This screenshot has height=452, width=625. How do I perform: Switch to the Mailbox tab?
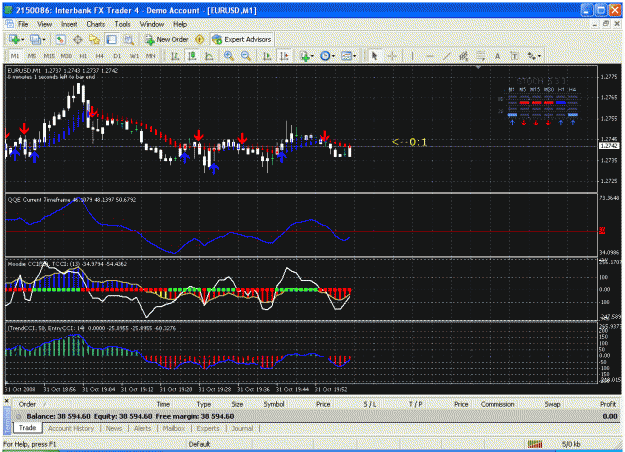coord(174,428)
